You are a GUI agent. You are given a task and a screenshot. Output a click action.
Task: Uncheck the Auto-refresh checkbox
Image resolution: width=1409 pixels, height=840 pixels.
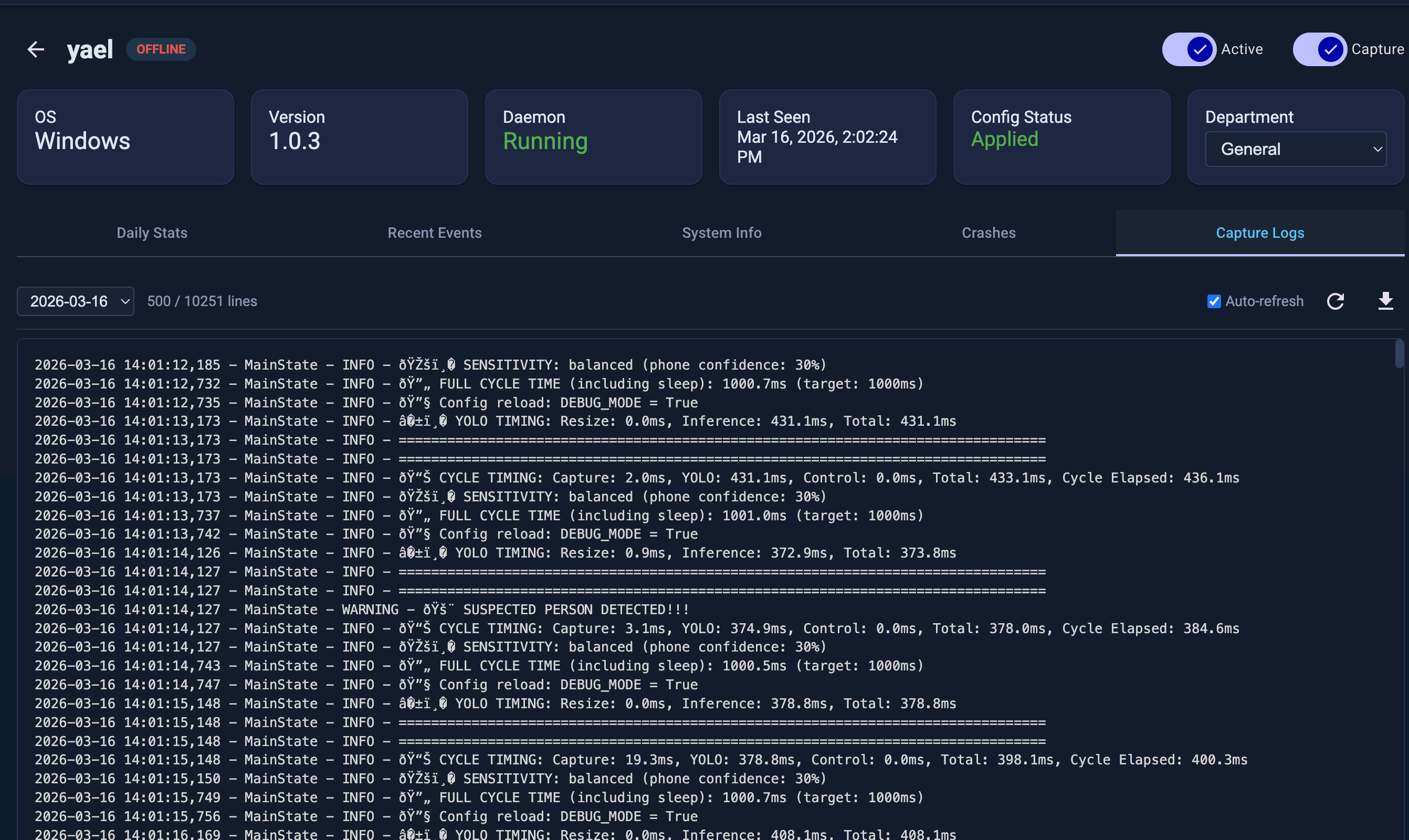click(x=1214, y=301)
